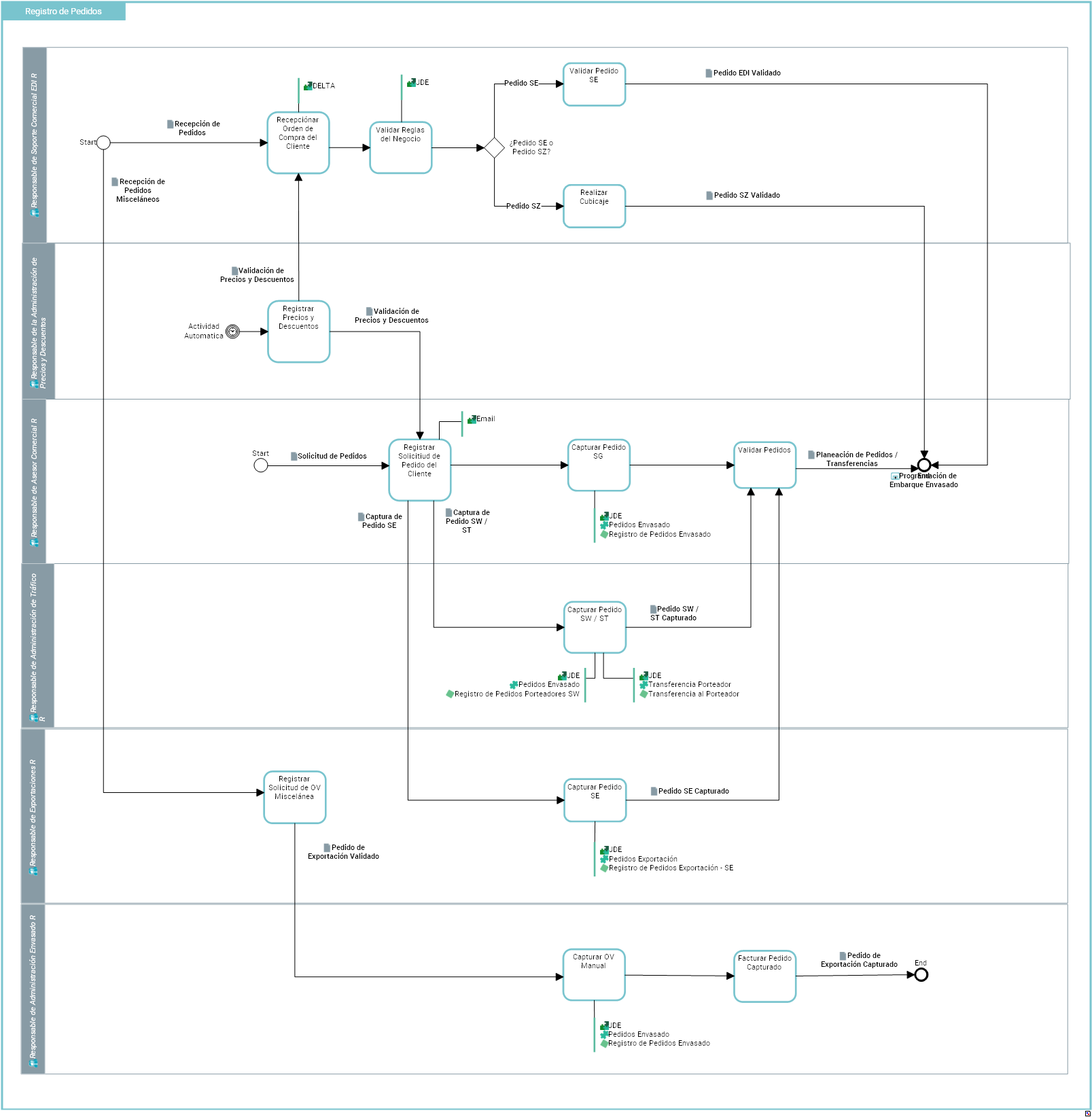Image resolution: width=1092 pixels, height=1117 pixels.
Task: Click the Recepción de Pedidos document icon
Action: click(171, 124)
